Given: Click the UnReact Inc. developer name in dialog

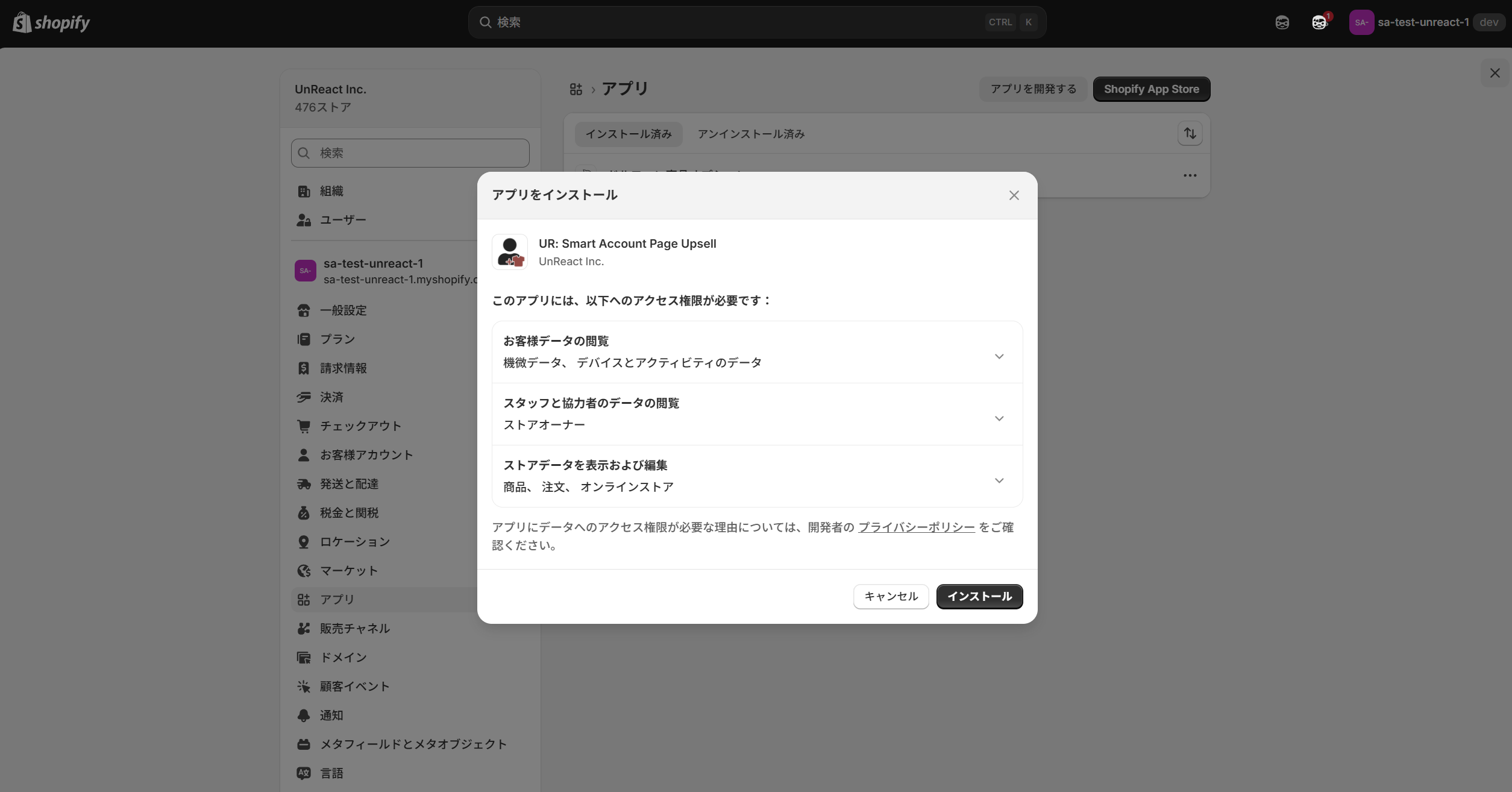Looking at the screenshot, I should pyautogui.click(x=571, y=262).
